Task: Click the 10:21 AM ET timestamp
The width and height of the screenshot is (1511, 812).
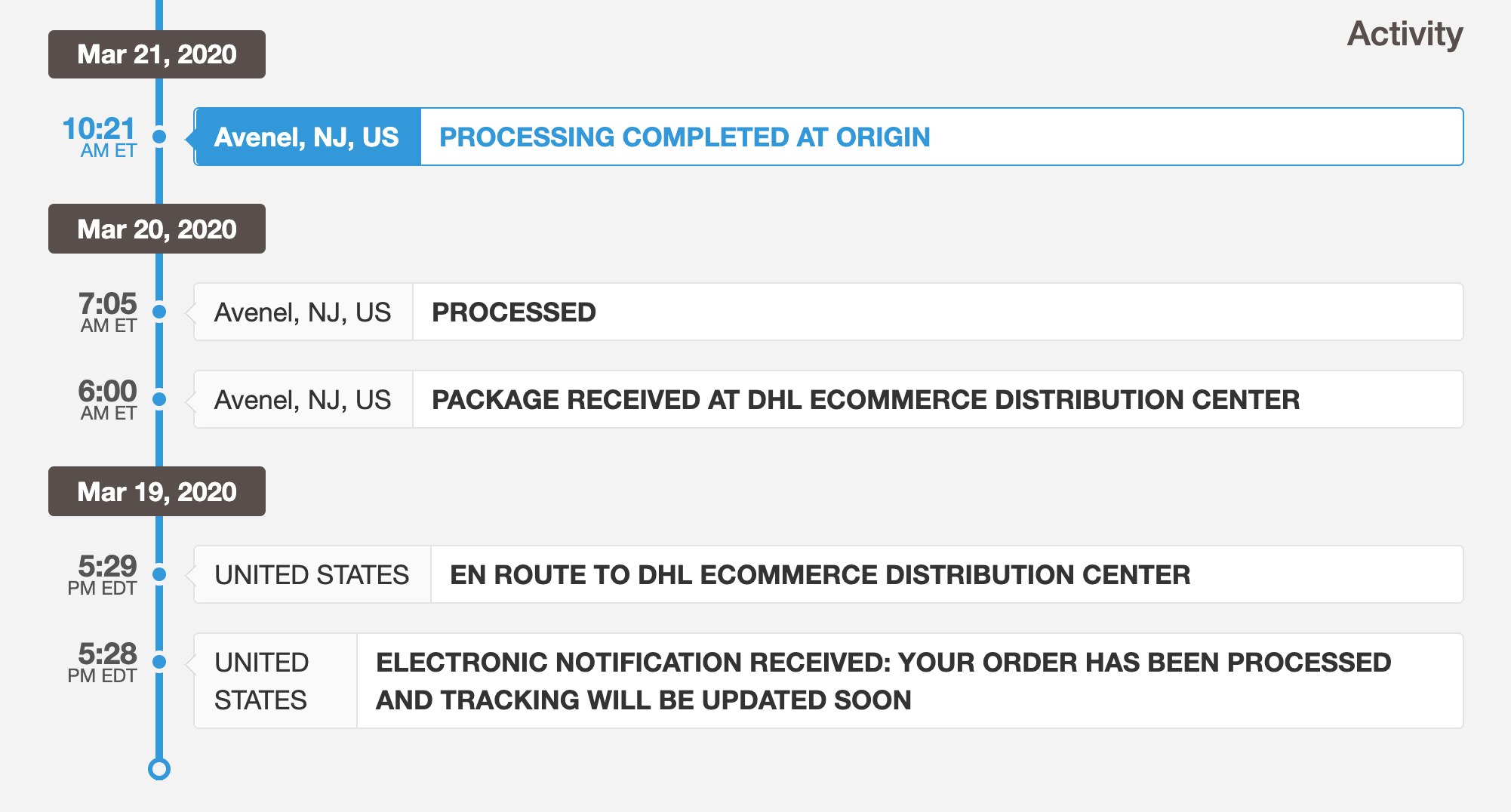Action: pyautogui.click(x=100, y=137)
